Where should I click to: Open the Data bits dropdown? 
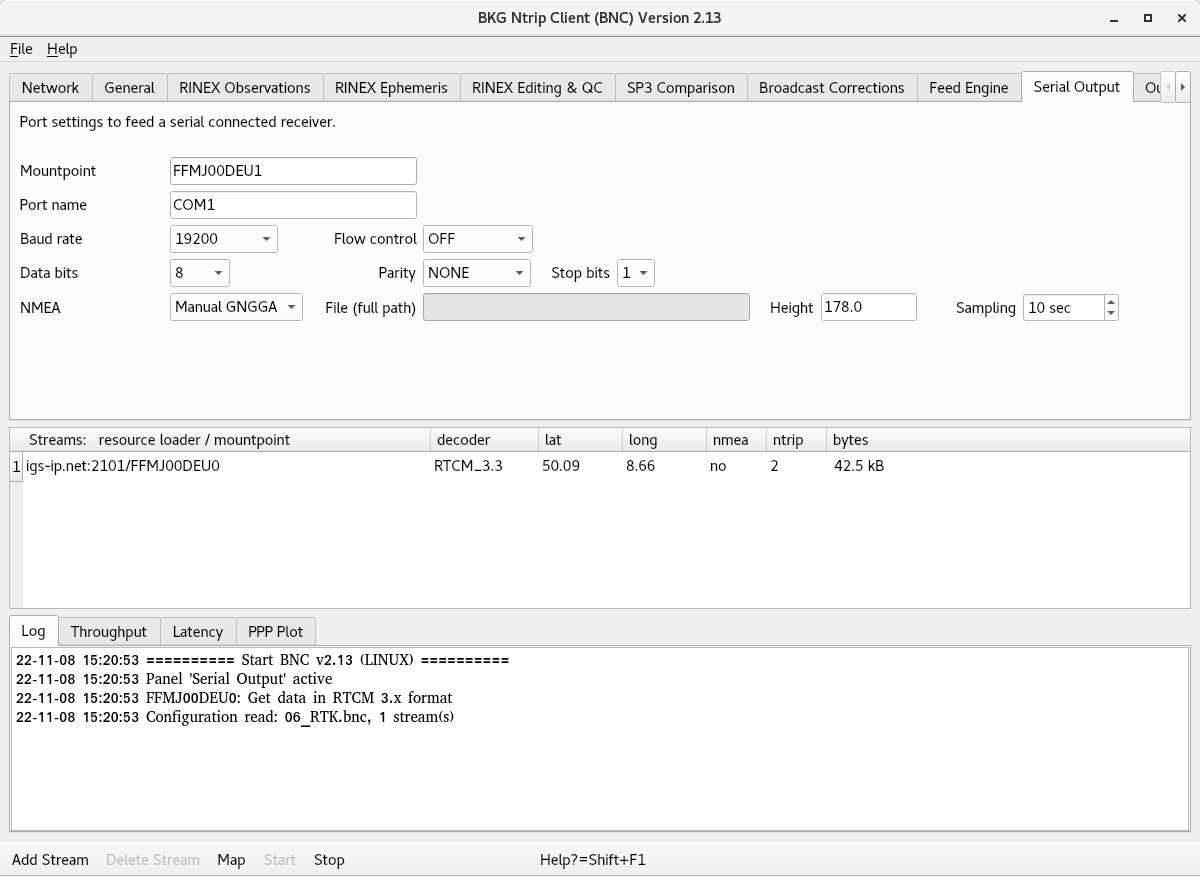[200, 273]
